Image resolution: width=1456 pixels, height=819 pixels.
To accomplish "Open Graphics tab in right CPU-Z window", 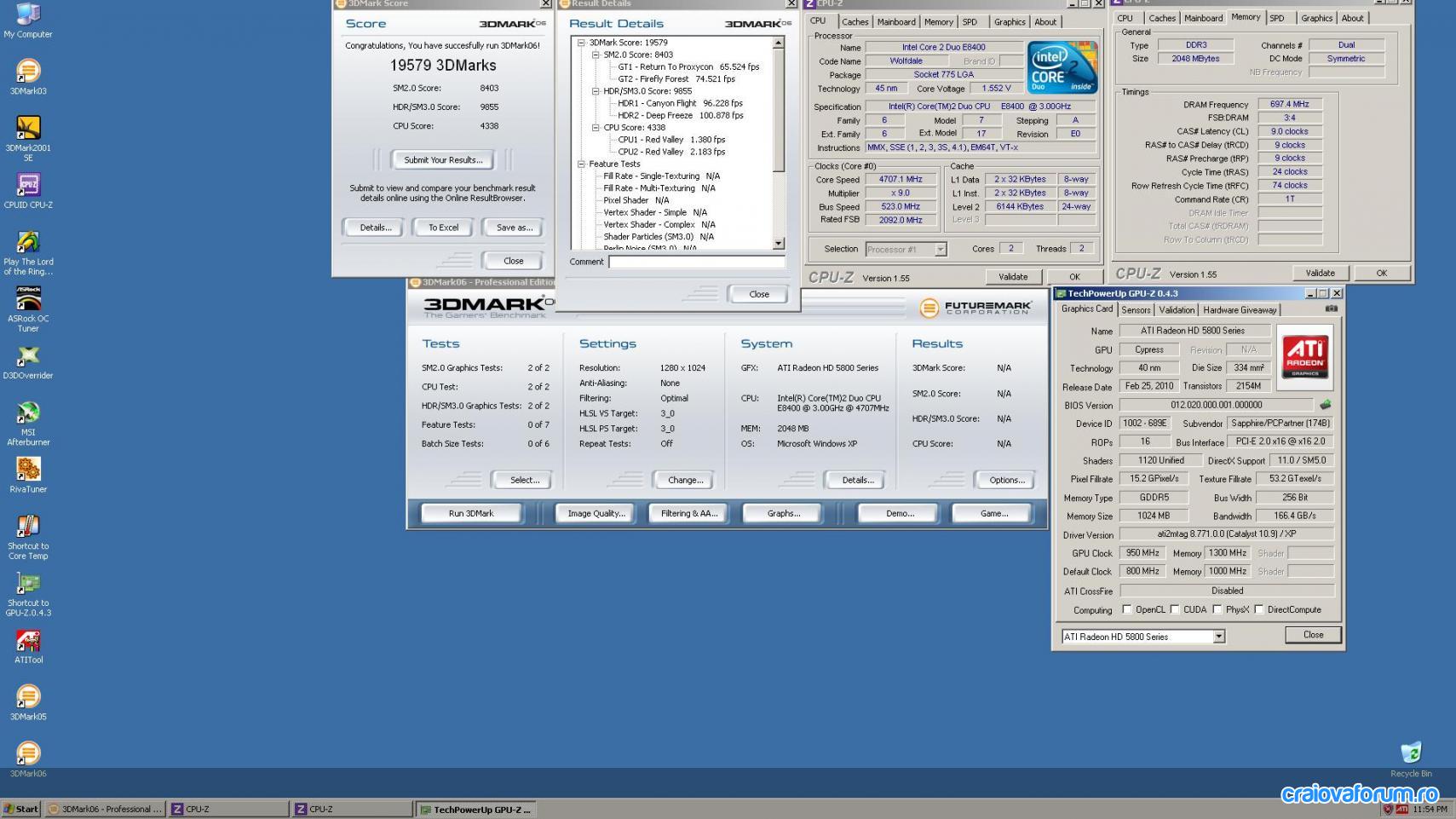I will pyautogui.click(x=1316, y=18).
